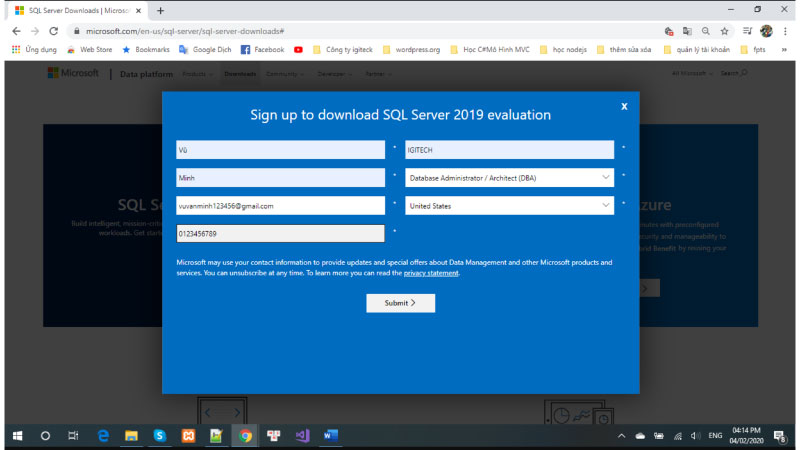Expand the Developer menu in Microsoft header
The width and height of the screenshot is (800, 450).
point(334,74)
